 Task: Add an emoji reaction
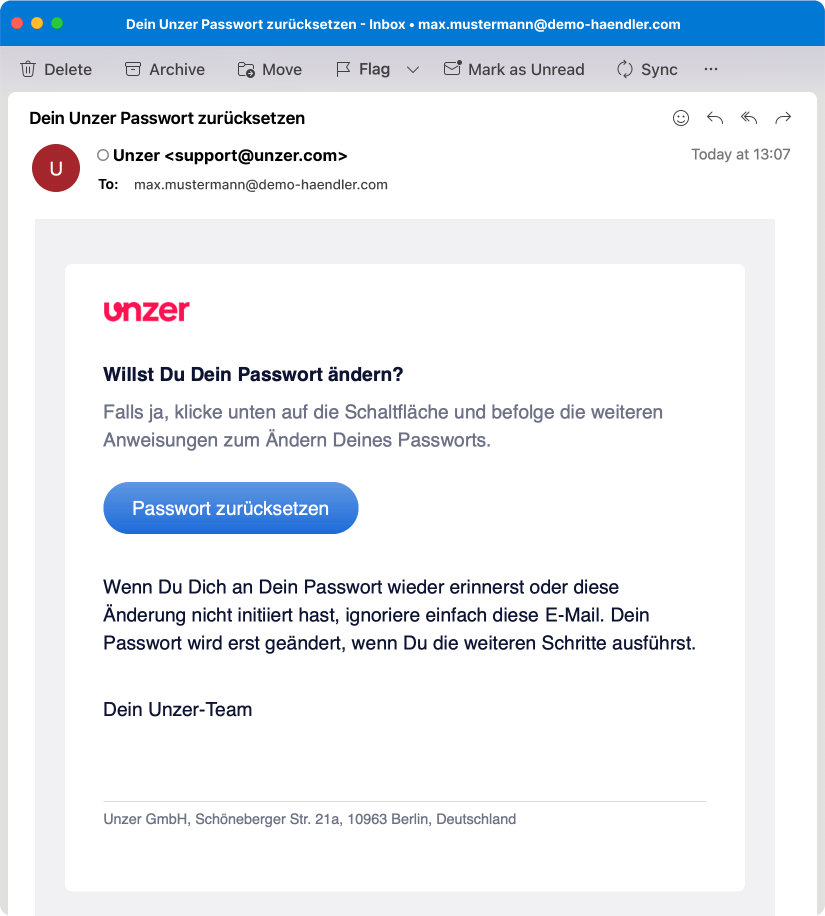[681, 118]
